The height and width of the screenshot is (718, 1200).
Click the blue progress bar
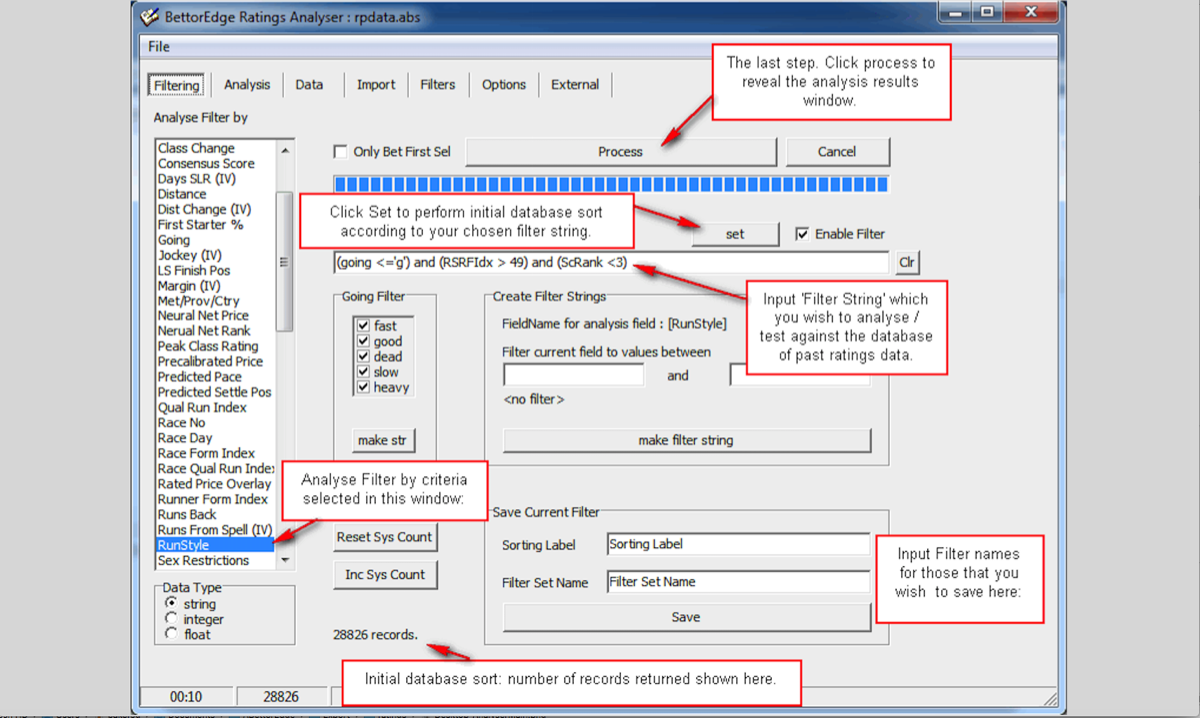(610, 184)
